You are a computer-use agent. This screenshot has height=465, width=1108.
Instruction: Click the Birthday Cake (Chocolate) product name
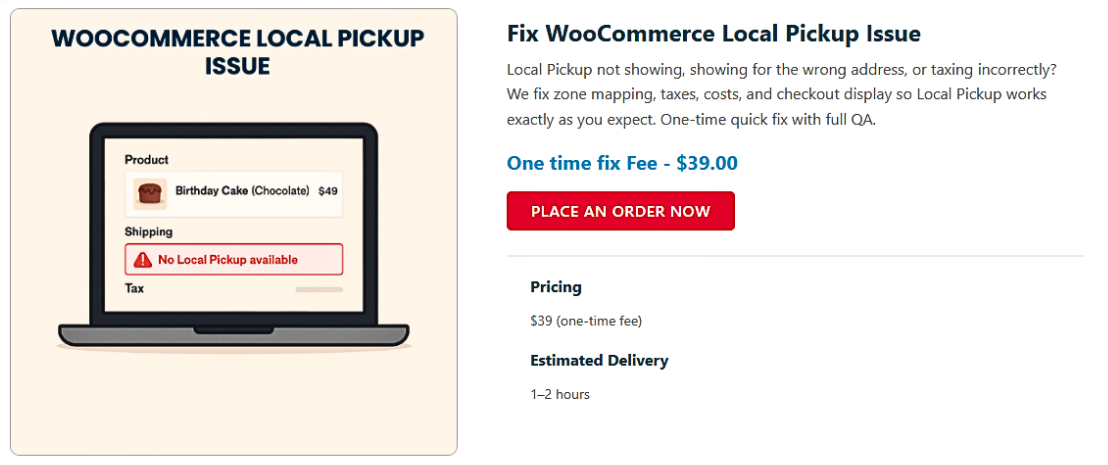[242, 191]
